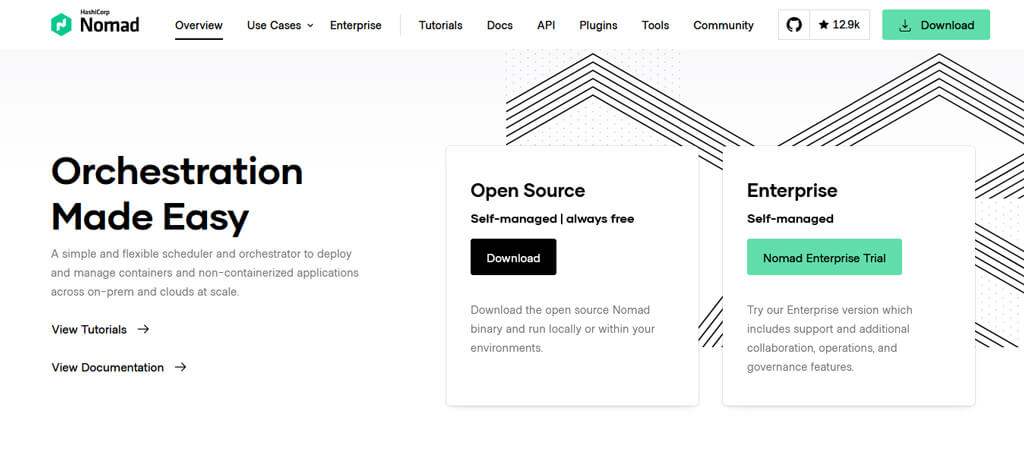Start the Nomad Enterprise Trial
The image size is (1024, 469).
[824, 257]
